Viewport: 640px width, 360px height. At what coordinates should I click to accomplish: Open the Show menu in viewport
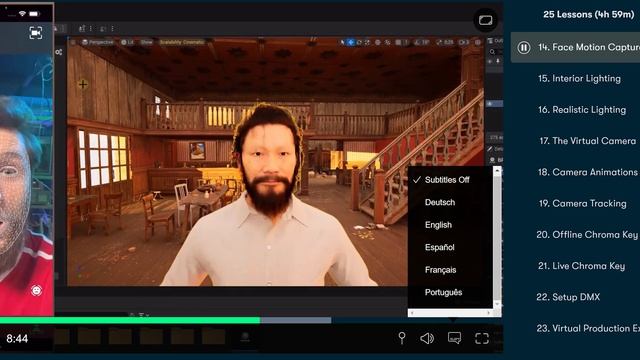[146, 42]
